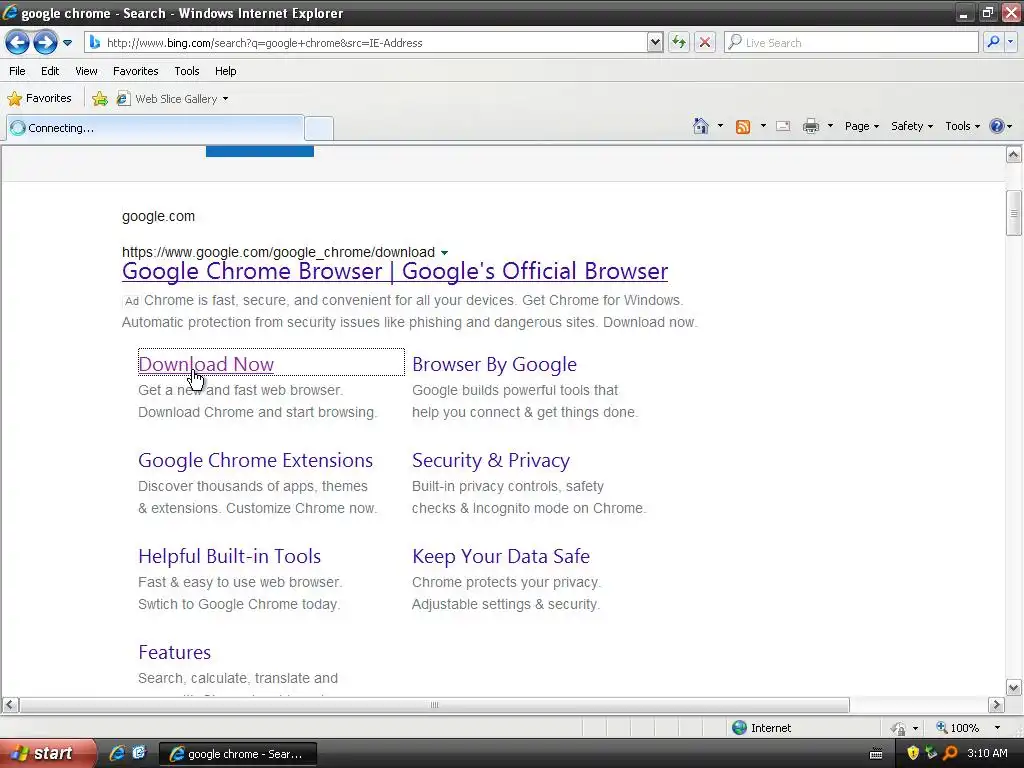
Task: Open the View menu
Action: [x=86, y=71]
